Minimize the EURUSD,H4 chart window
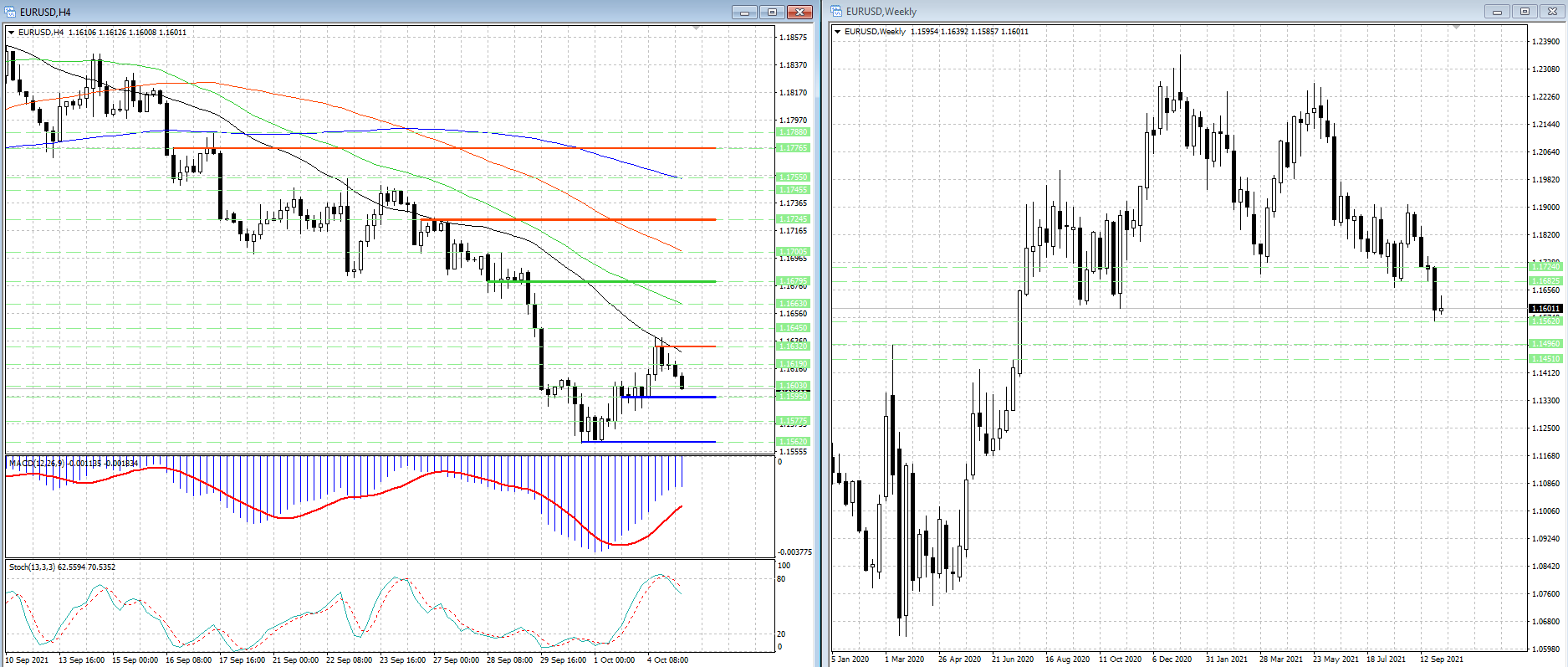Viewport: 1568px width, 667px height. pyautogui.click(x=744, y=12)
